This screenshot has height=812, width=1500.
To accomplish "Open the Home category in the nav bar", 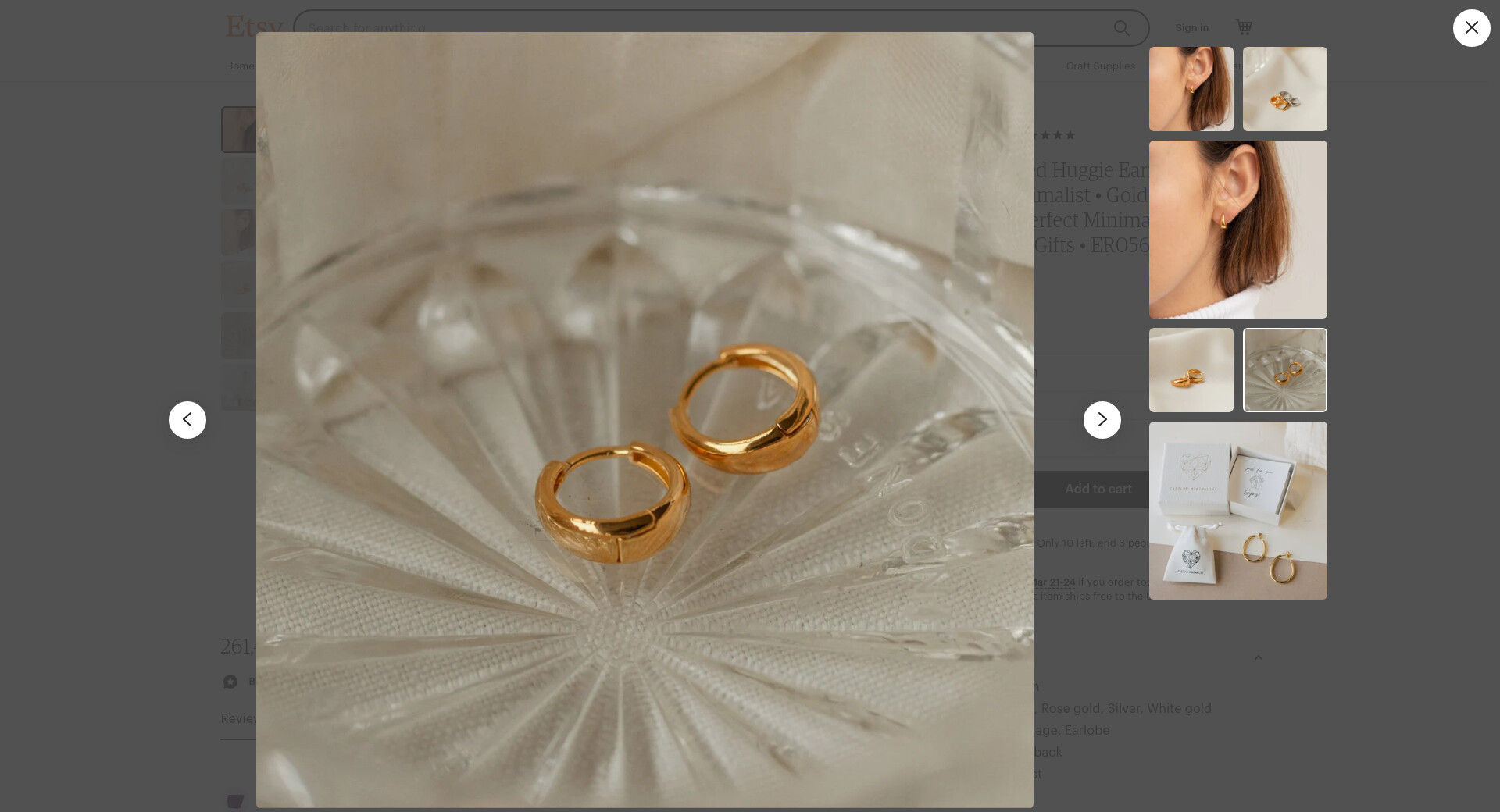I will coord(239,66).
